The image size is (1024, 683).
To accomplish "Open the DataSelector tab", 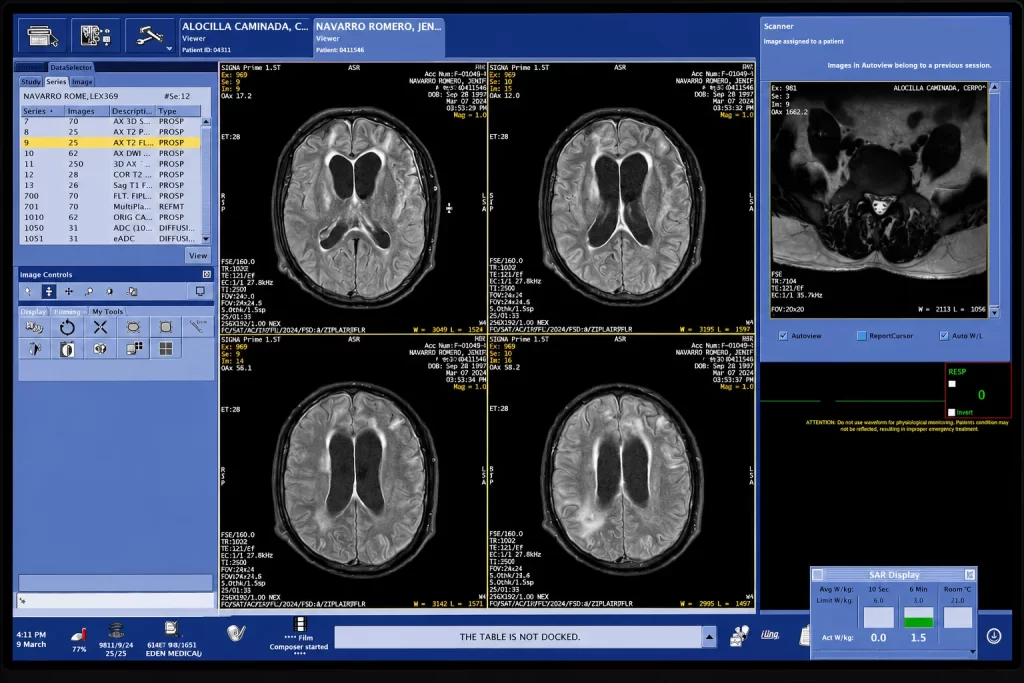I will tap(71, 67).
